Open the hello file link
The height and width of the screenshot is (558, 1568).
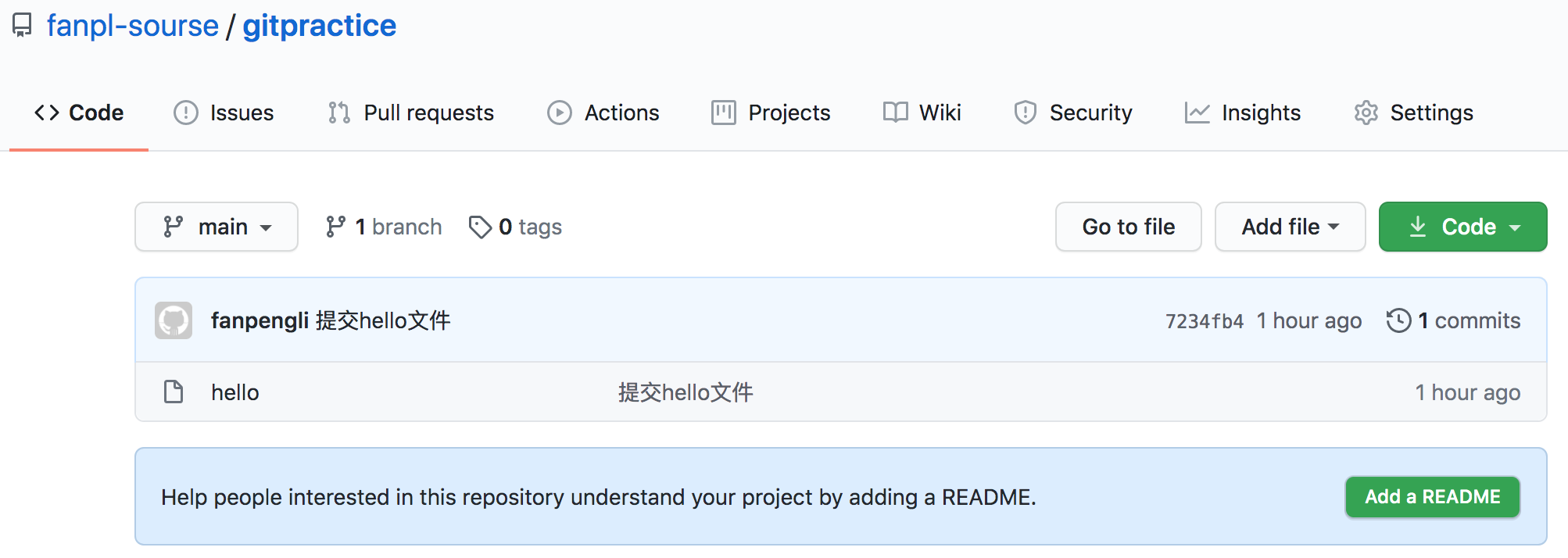click(235, 392)
